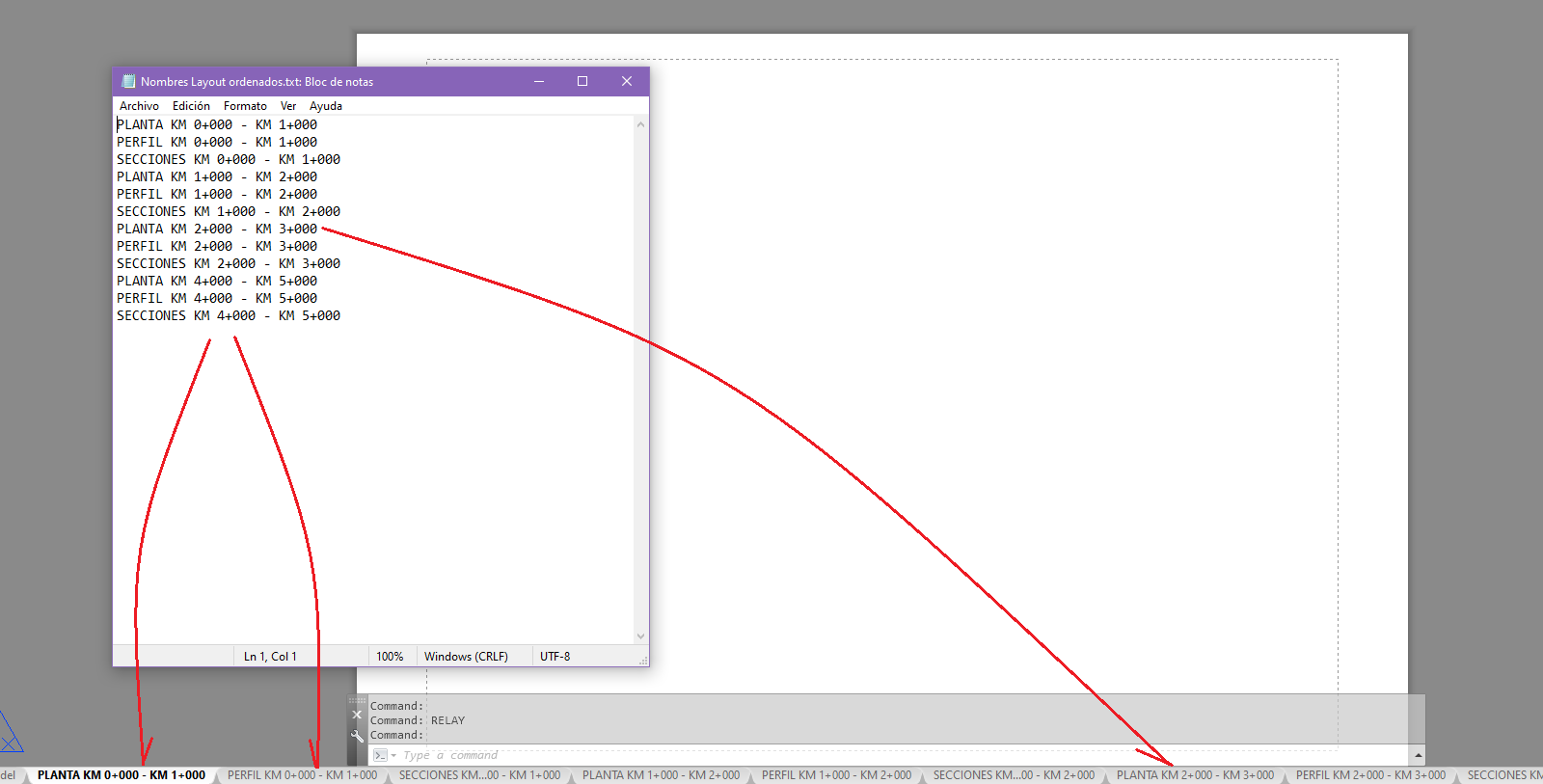Open the Formato menu

coord(245,106)
